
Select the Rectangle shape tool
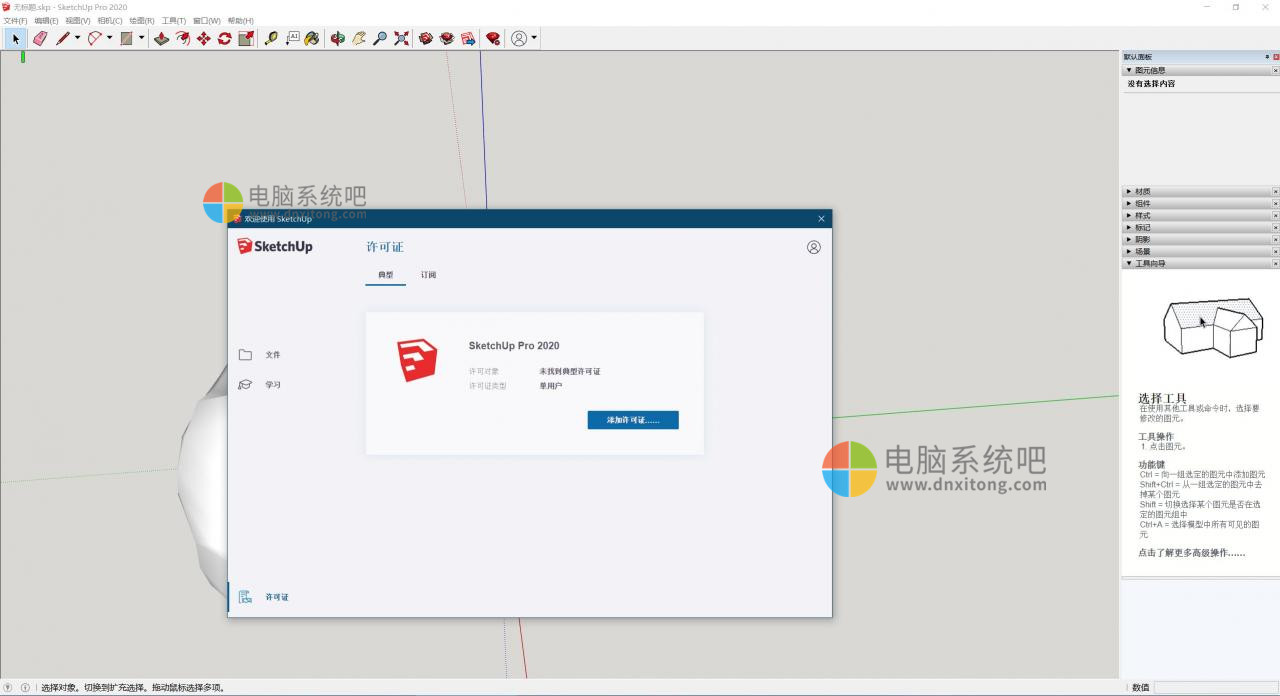127,38
